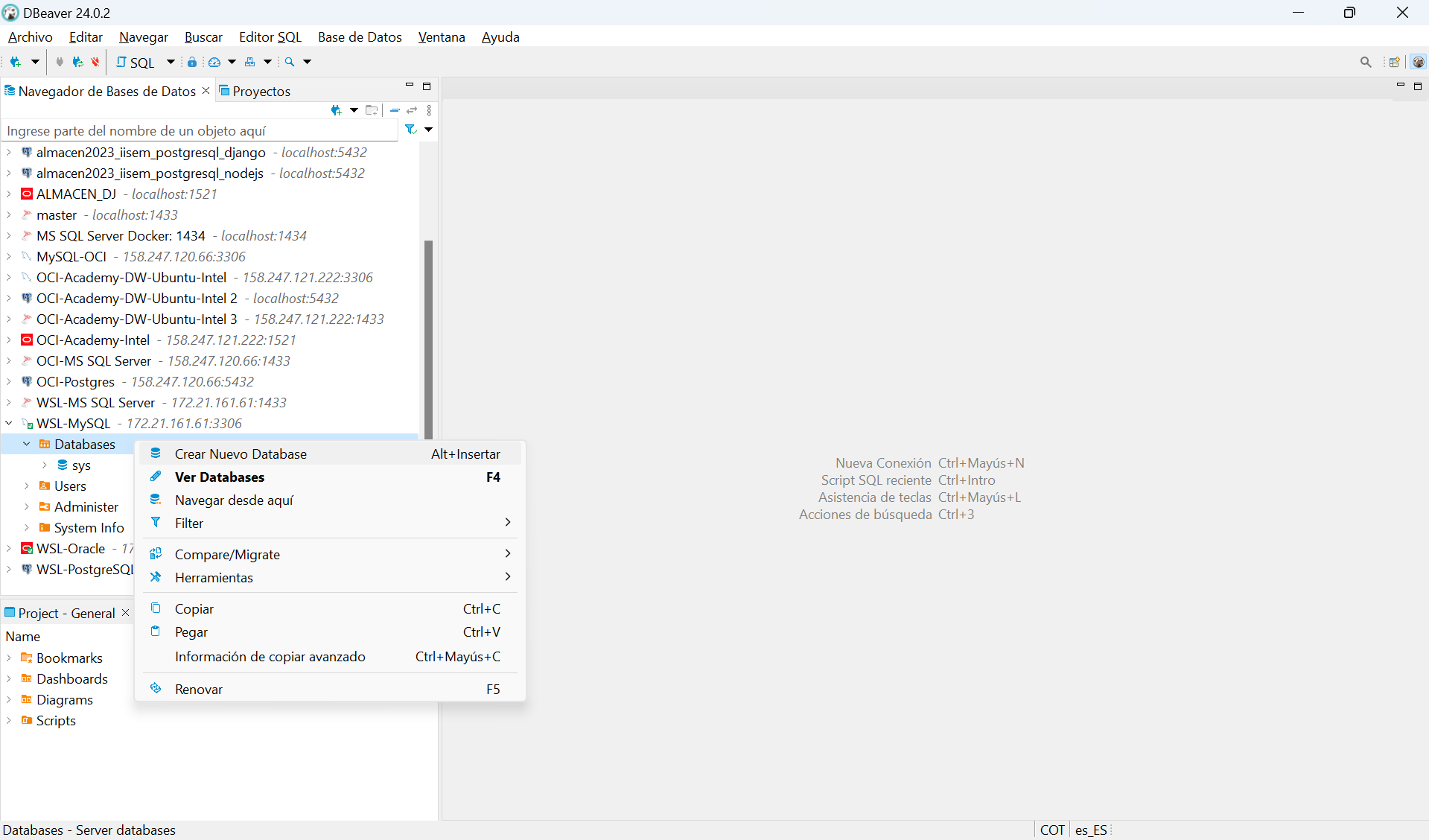
Task: Click the object name filter input field
Action: point(200,130)
